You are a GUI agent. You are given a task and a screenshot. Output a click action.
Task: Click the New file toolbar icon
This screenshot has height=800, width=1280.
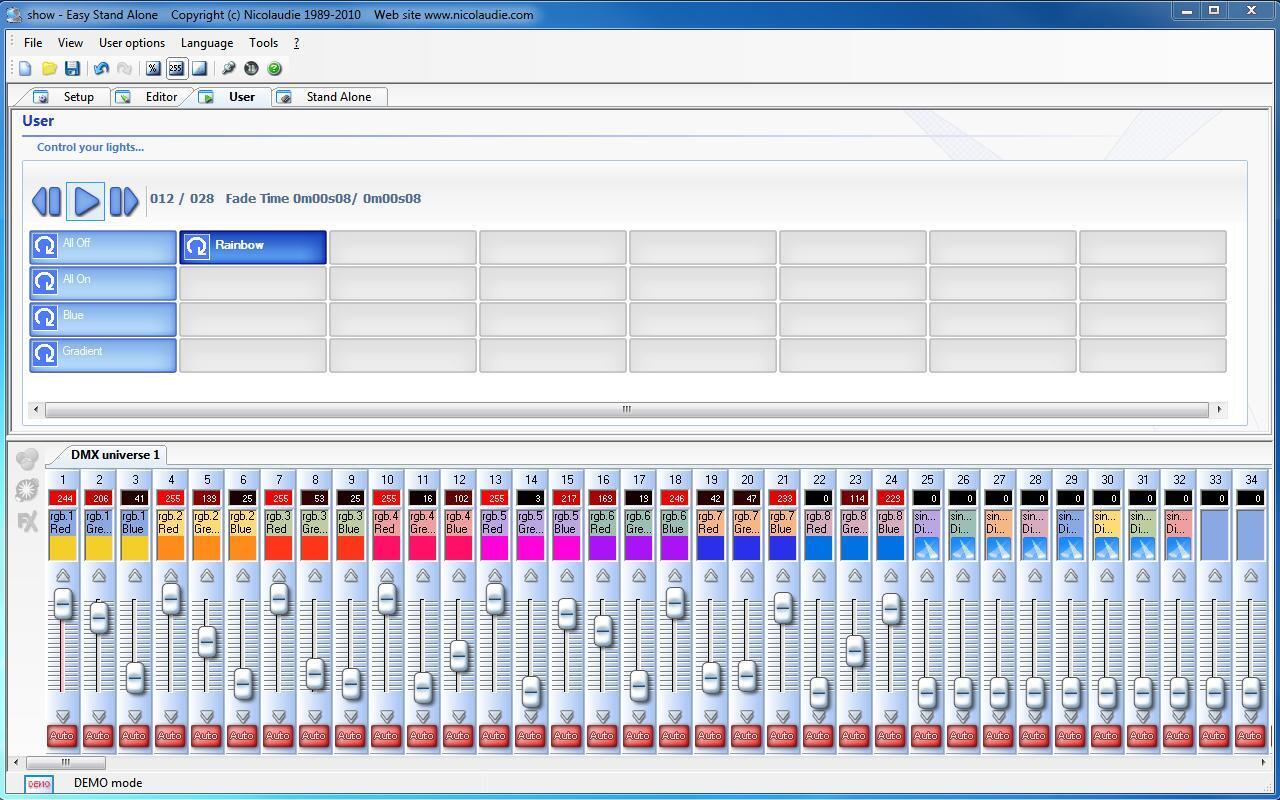(x=25, y=68)
